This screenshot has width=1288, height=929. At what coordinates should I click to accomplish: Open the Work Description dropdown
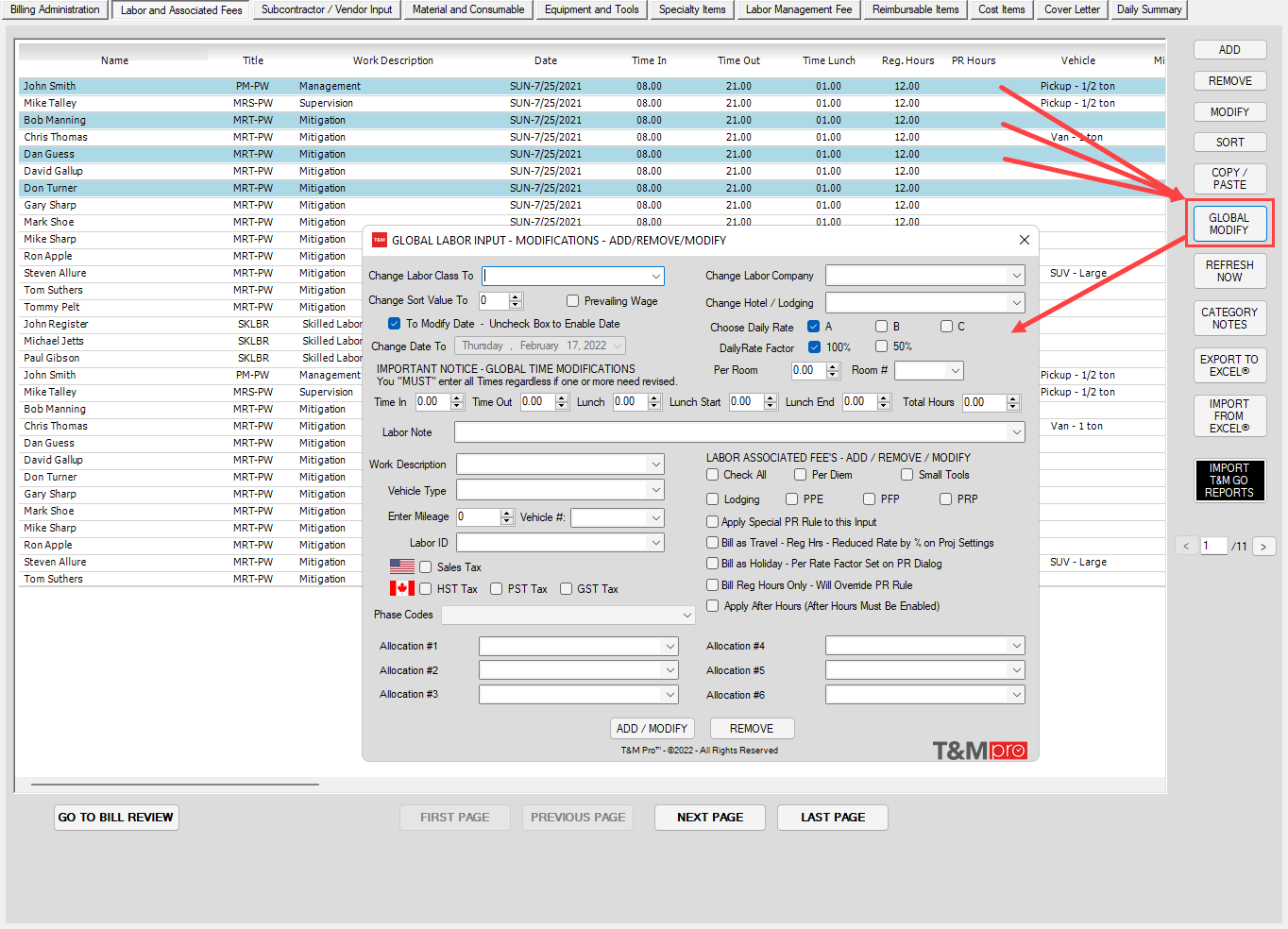(655, 464)
